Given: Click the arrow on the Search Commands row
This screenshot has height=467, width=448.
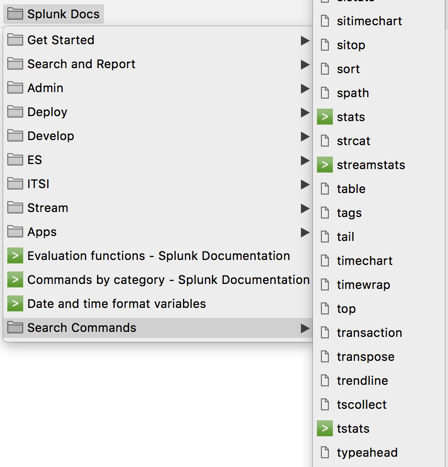Looking at the screenshot, I should [305, 328].
